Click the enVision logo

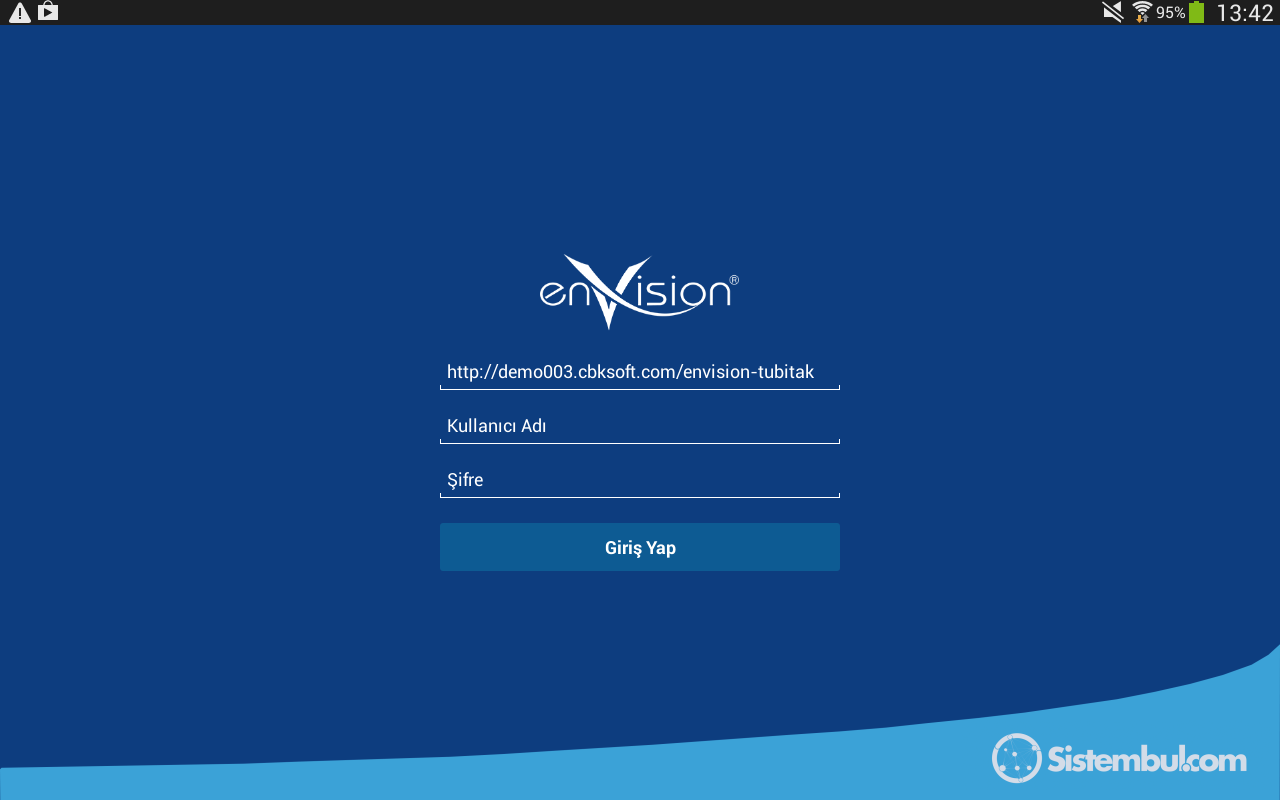tap(640, 292)
